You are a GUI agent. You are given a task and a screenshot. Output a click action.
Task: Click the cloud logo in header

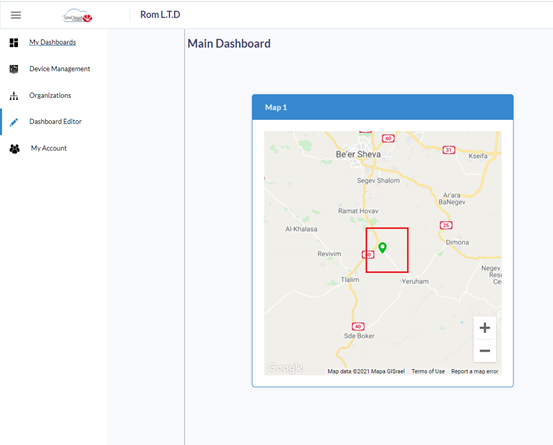(x=77, y=16)
